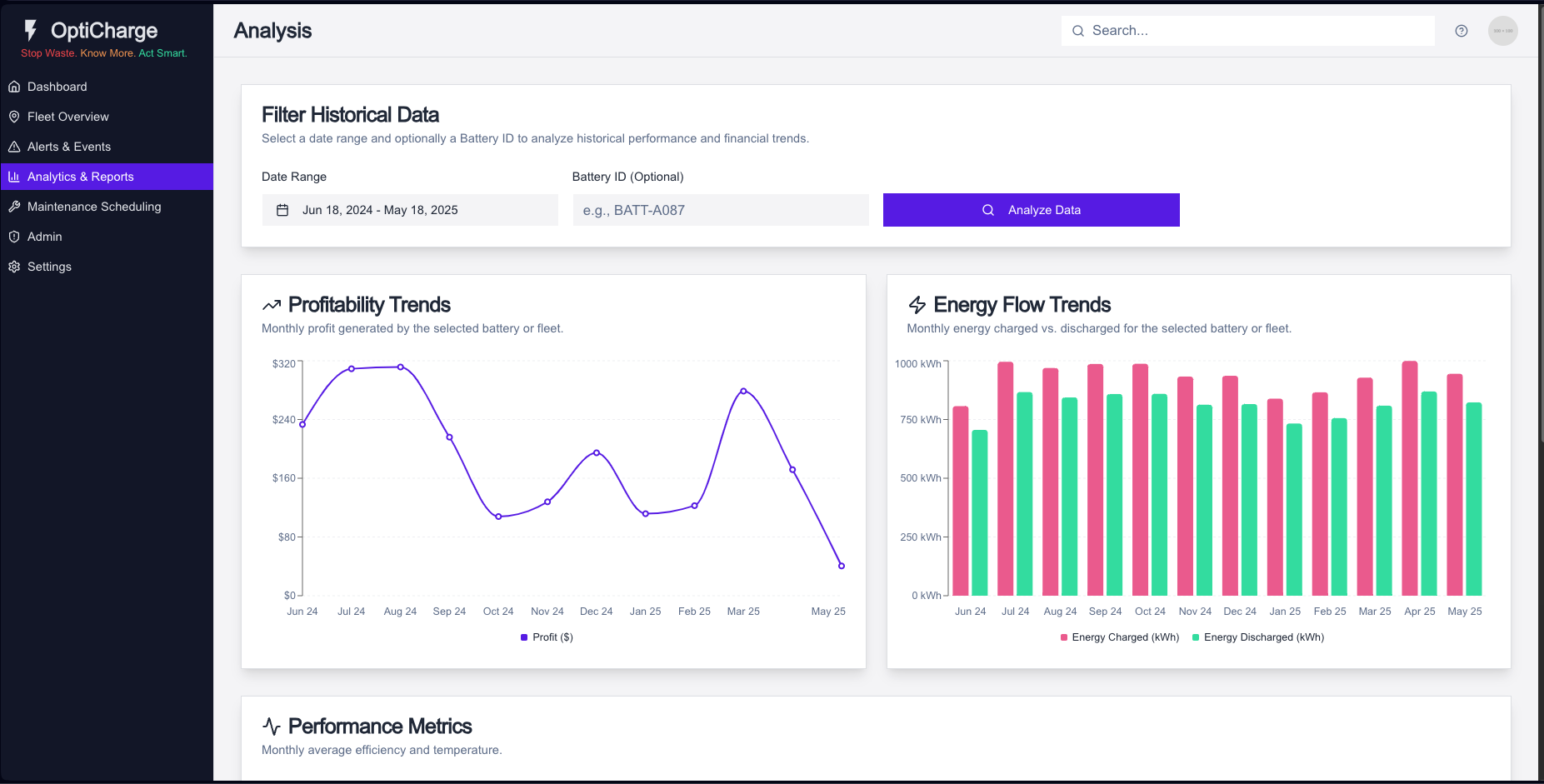The image size is (1544, 784).
Task: Select the Dashboard home icon
Action: [14, 86]
